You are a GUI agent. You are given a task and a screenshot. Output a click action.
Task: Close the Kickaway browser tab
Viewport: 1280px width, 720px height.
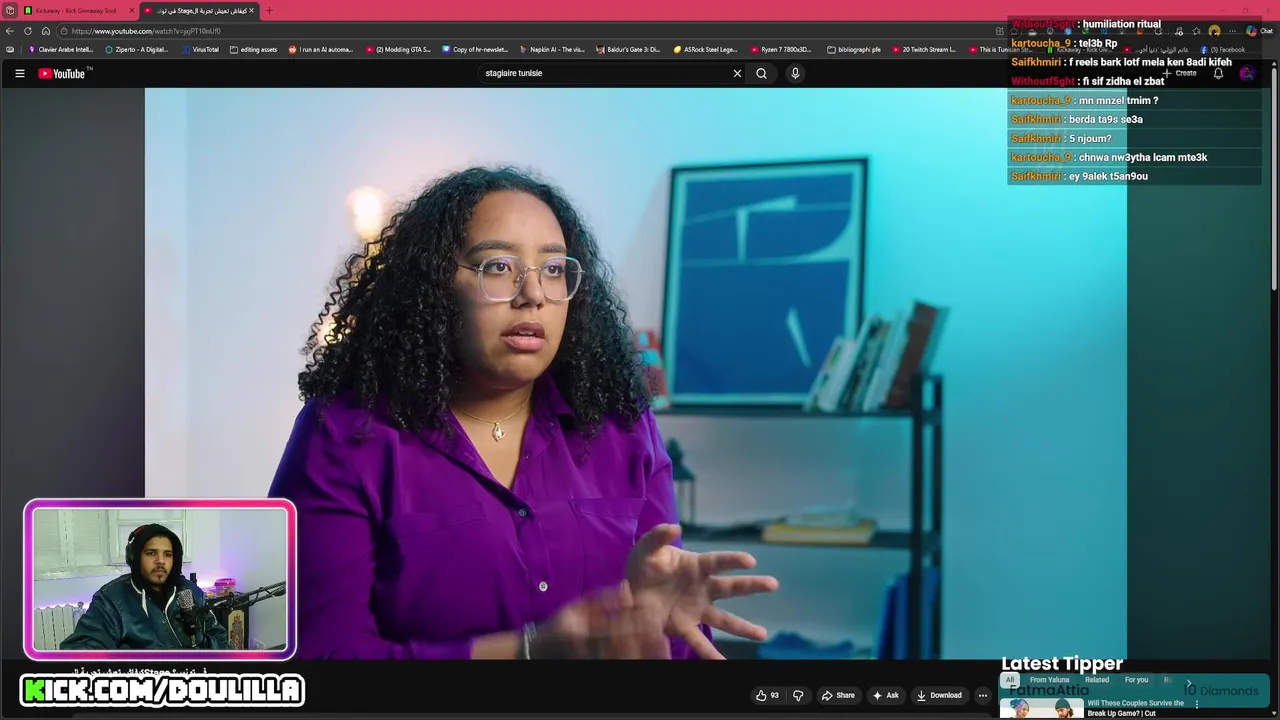[x=131, y=10]
